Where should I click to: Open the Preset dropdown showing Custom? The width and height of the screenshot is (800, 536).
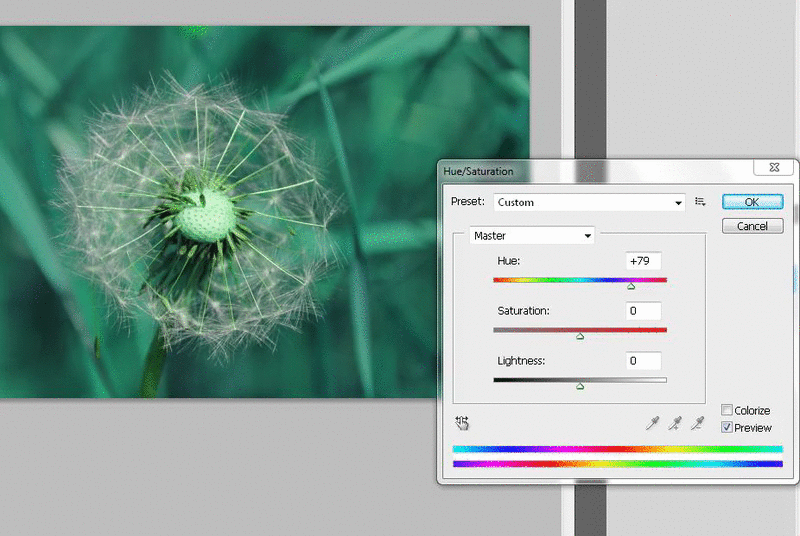click(x=589, y=202)
